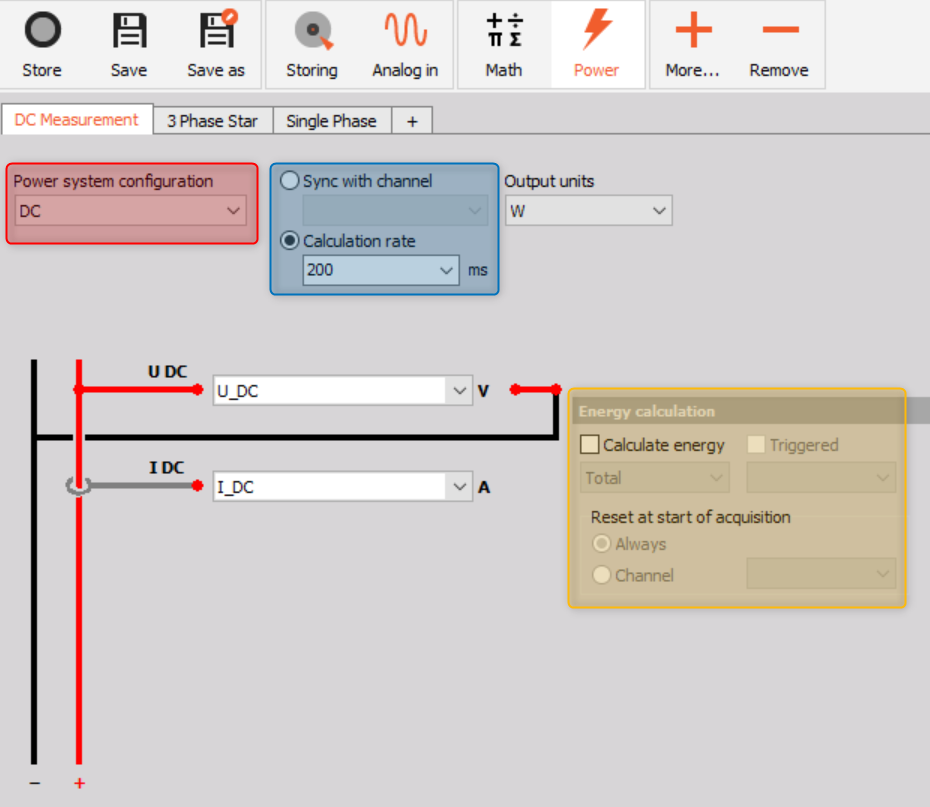Select Always reset radio button
930x807 pixels.
click(x=601, y=544)
